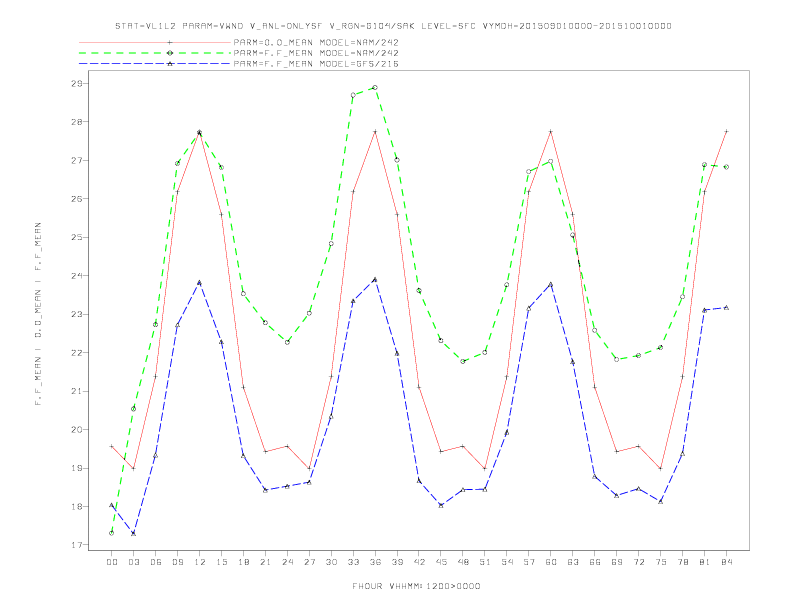Click red observed plus marker at hour 00
The width and height of the screenshot is (792, 612).
click(111, 446)
